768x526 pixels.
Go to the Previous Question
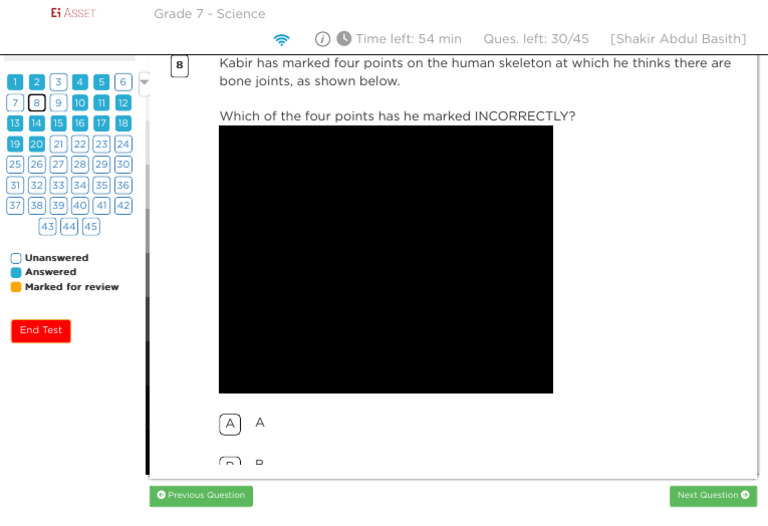pyautogui.click(x=201, y=496)
